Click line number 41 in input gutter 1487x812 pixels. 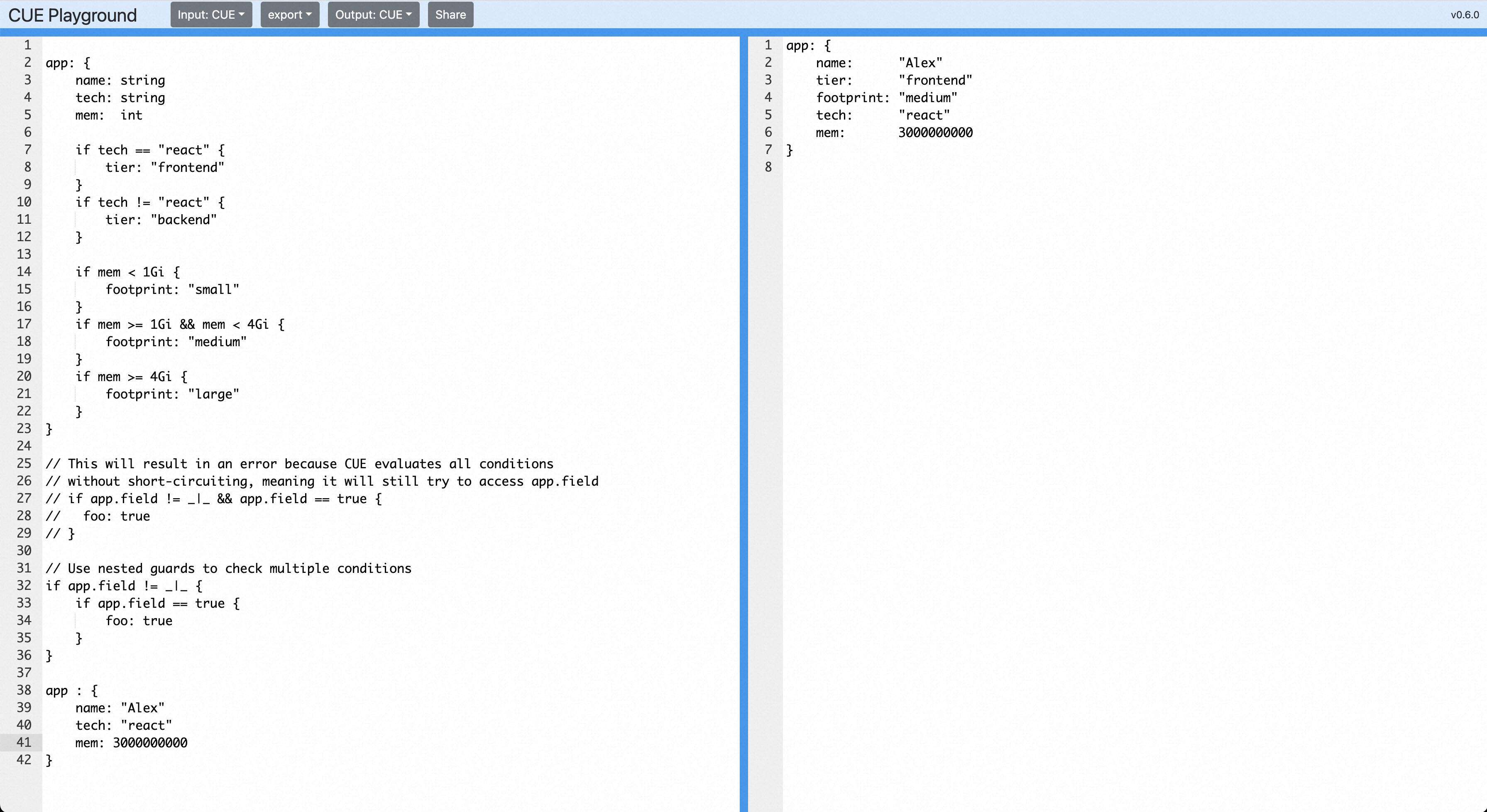[24, 742]
